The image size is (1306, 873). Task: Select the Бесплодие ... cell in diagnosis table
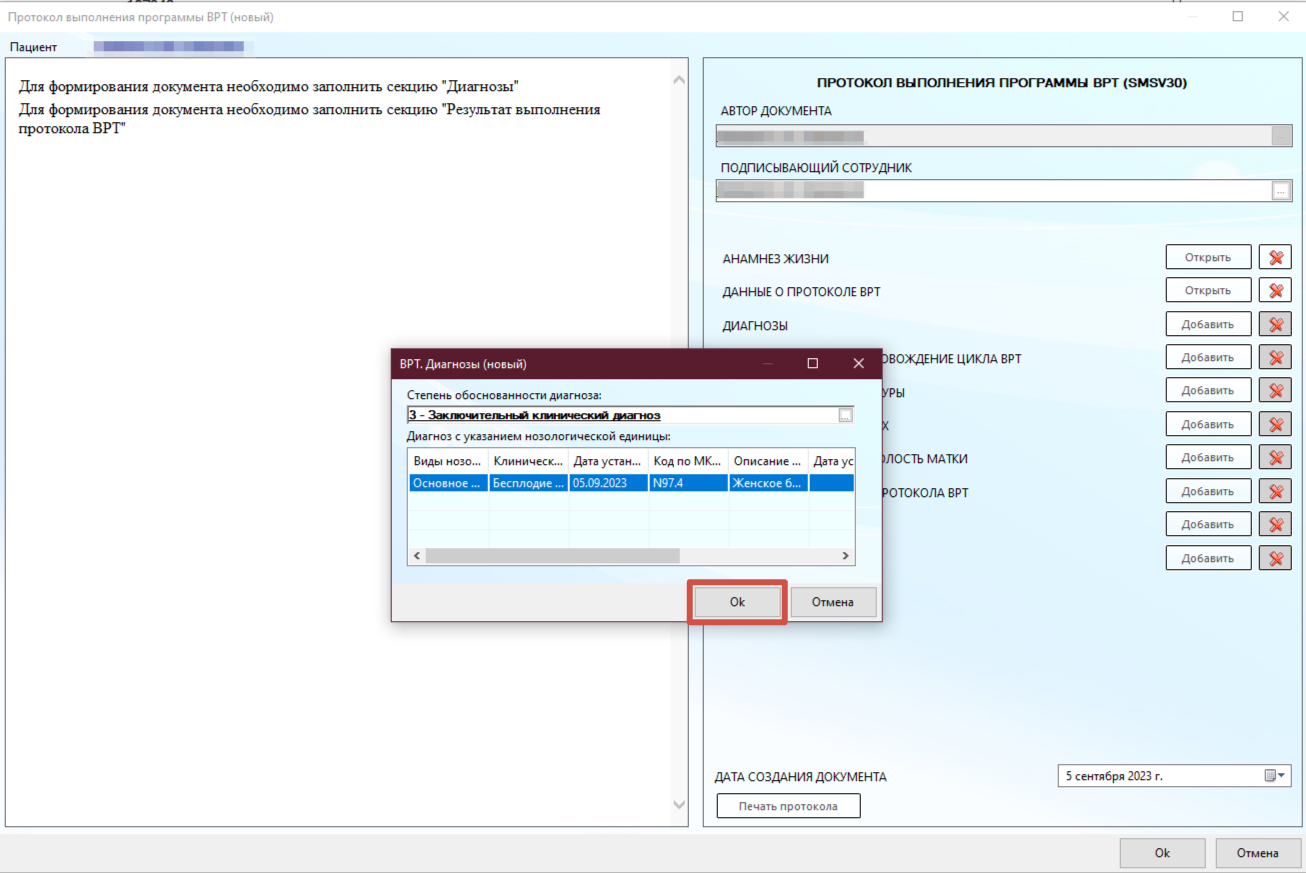[x=528, y=483]
